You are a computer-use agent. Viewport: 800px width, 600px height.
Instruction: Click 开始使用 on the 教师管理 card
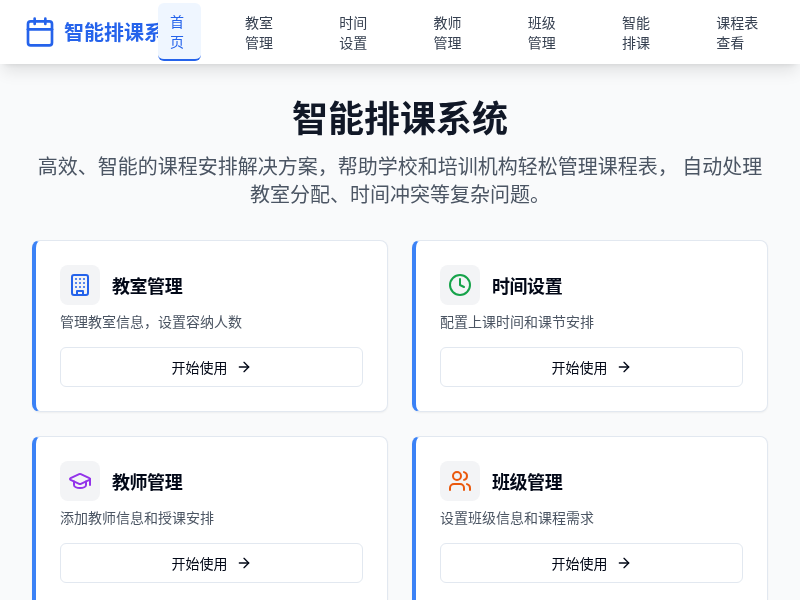pos(211,563)
